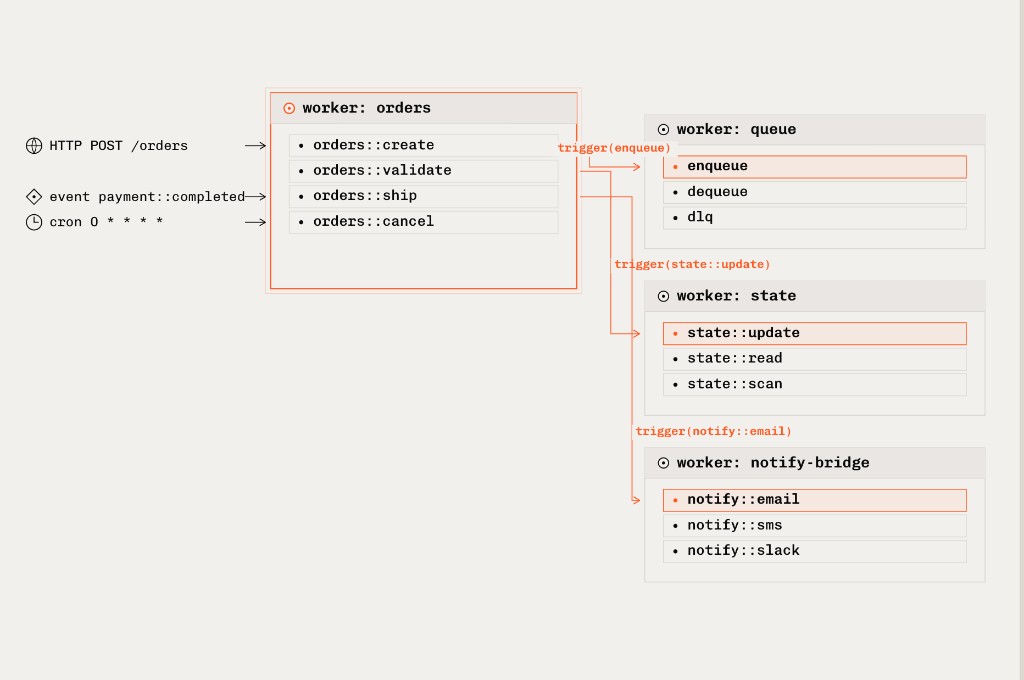Click the target icon in worker: queue header
This screenshot has height=680, width=1024.
(663, 130)
